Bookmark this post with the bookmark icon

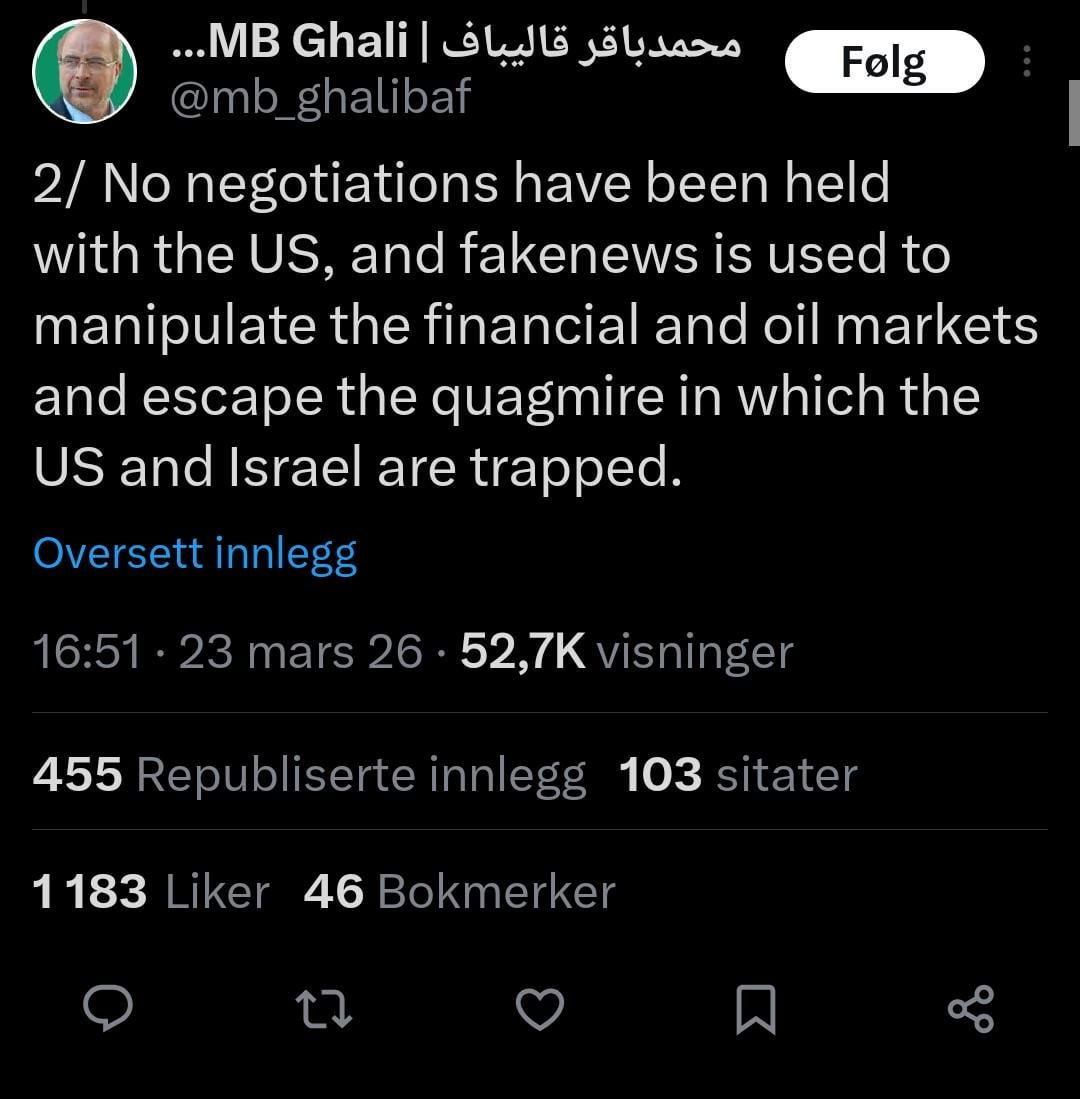pyautogui.click(x=755, y=1008)
